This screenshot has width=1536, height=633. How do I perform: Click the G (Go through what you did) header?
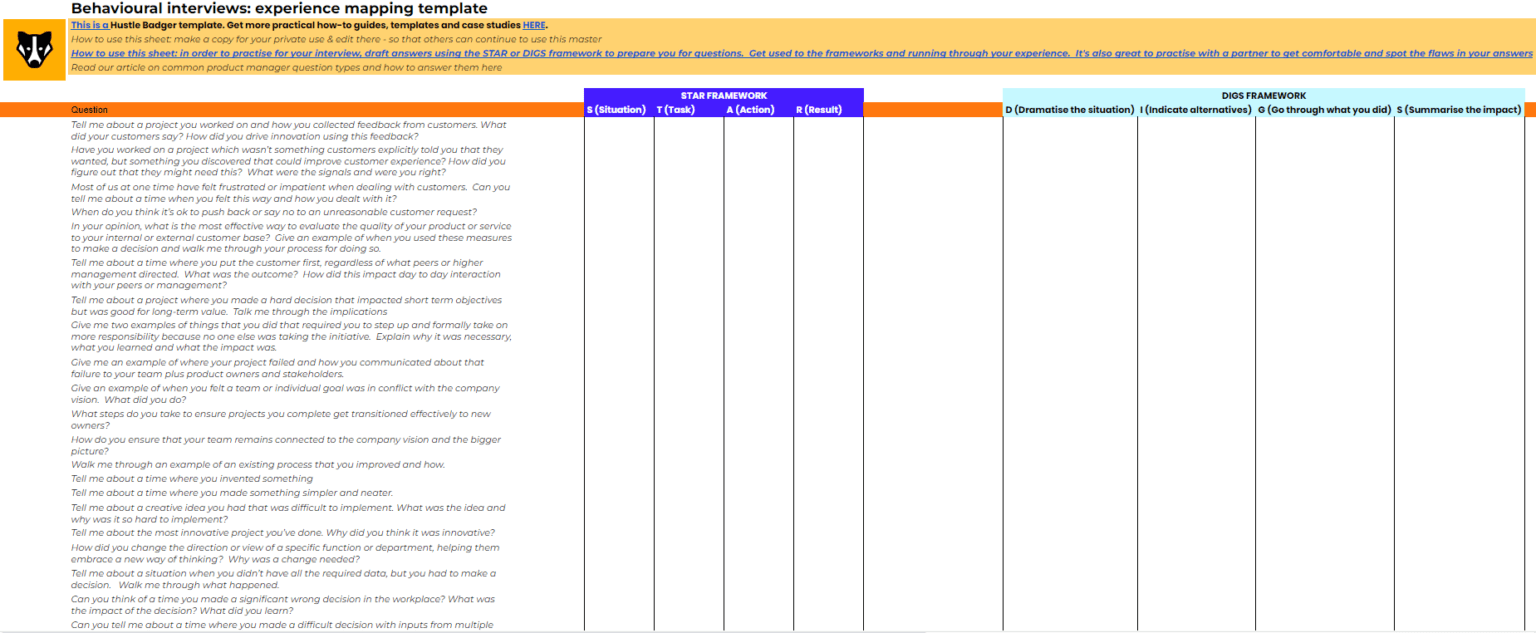tap(1324, 110)
